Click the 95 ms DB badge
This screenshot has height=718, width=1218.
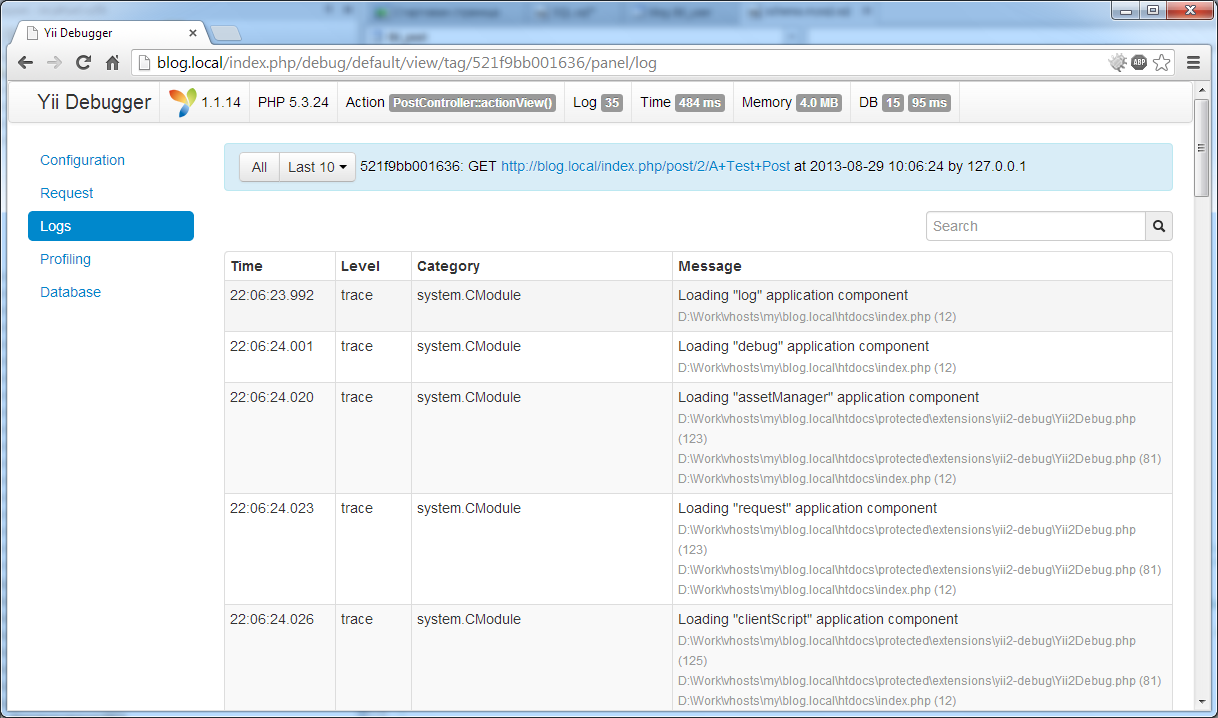pos(929,103)
